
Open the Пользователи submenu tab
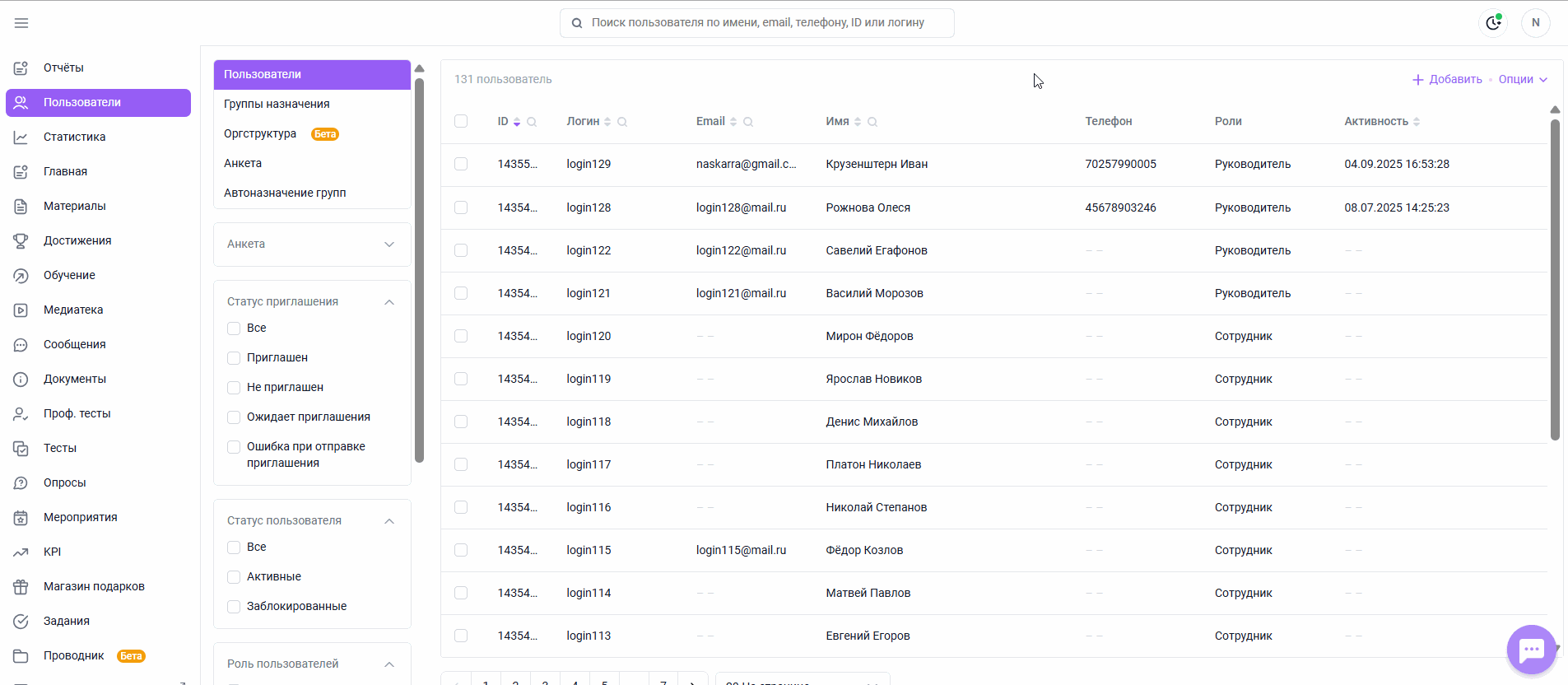tap(312, 74)
